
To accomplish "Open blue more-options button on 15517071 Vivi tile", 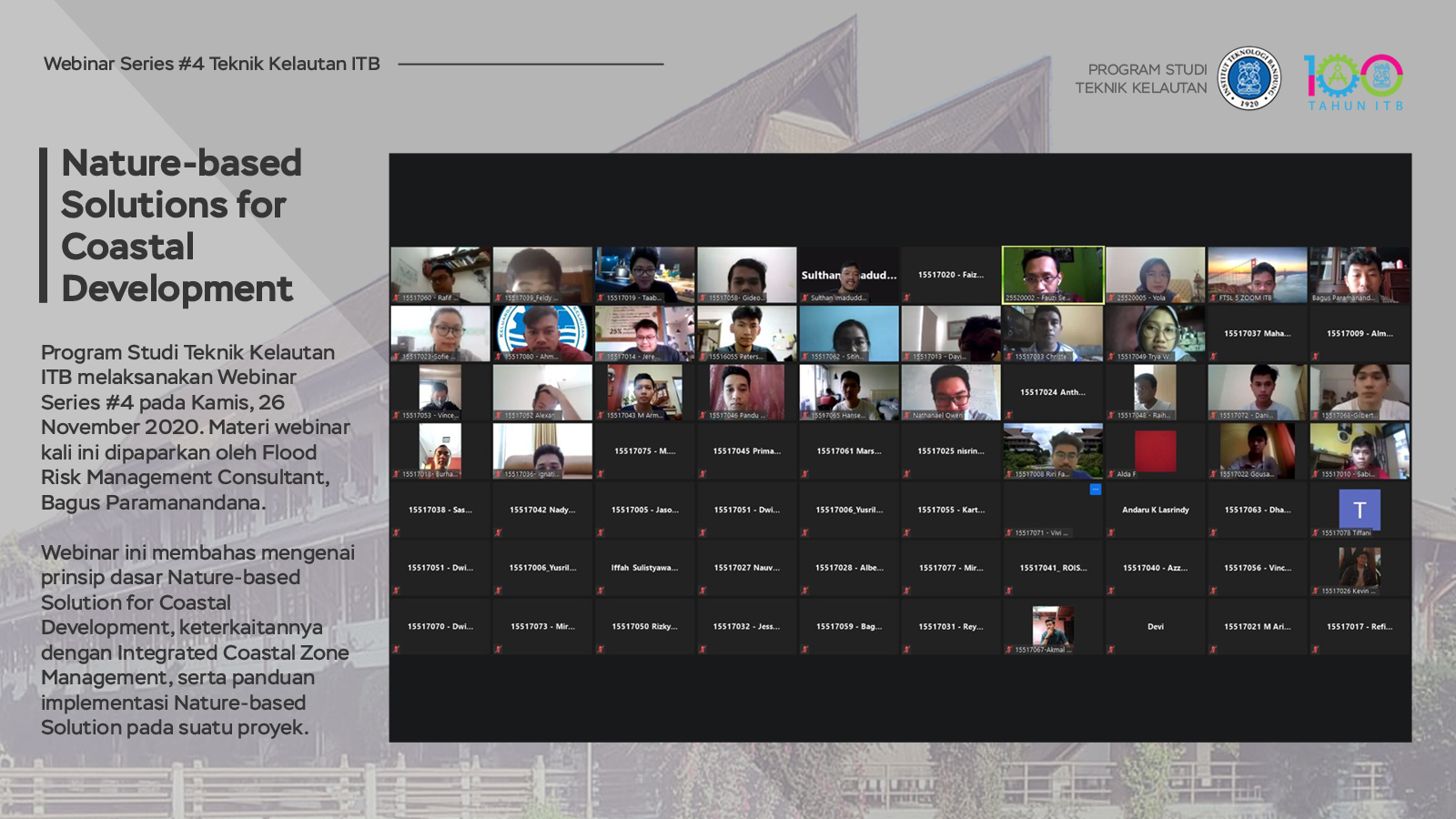I will coord(1096,490).
